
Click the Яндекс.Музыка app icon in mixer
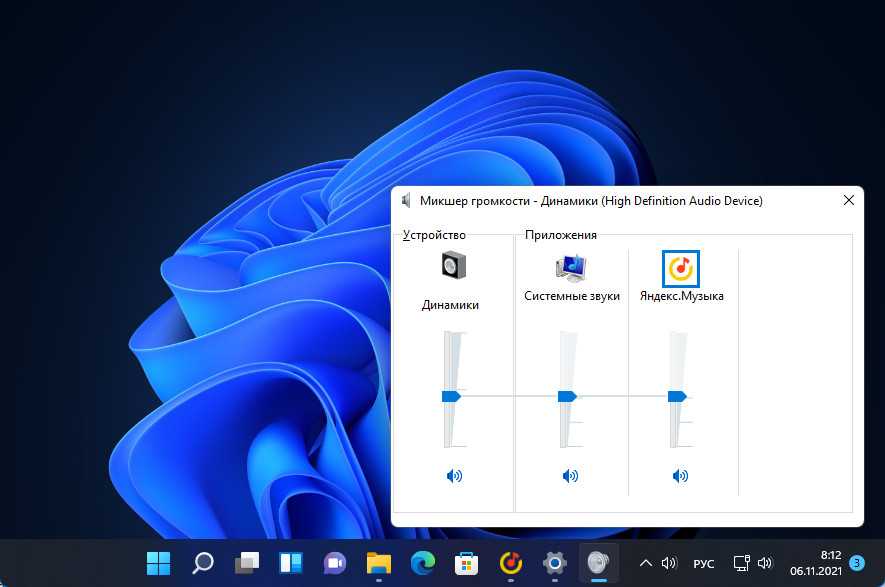point(681,268)
